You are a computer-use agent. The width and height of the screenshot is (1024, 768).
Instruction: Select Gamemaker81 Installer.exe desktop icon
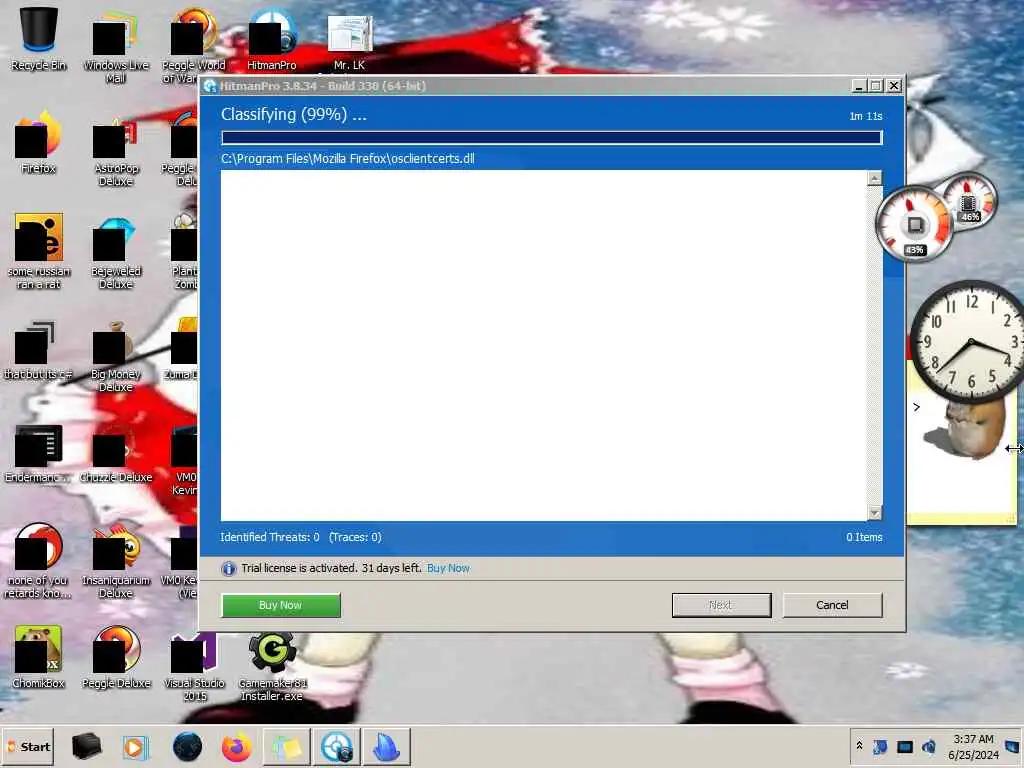pos(272,666)
